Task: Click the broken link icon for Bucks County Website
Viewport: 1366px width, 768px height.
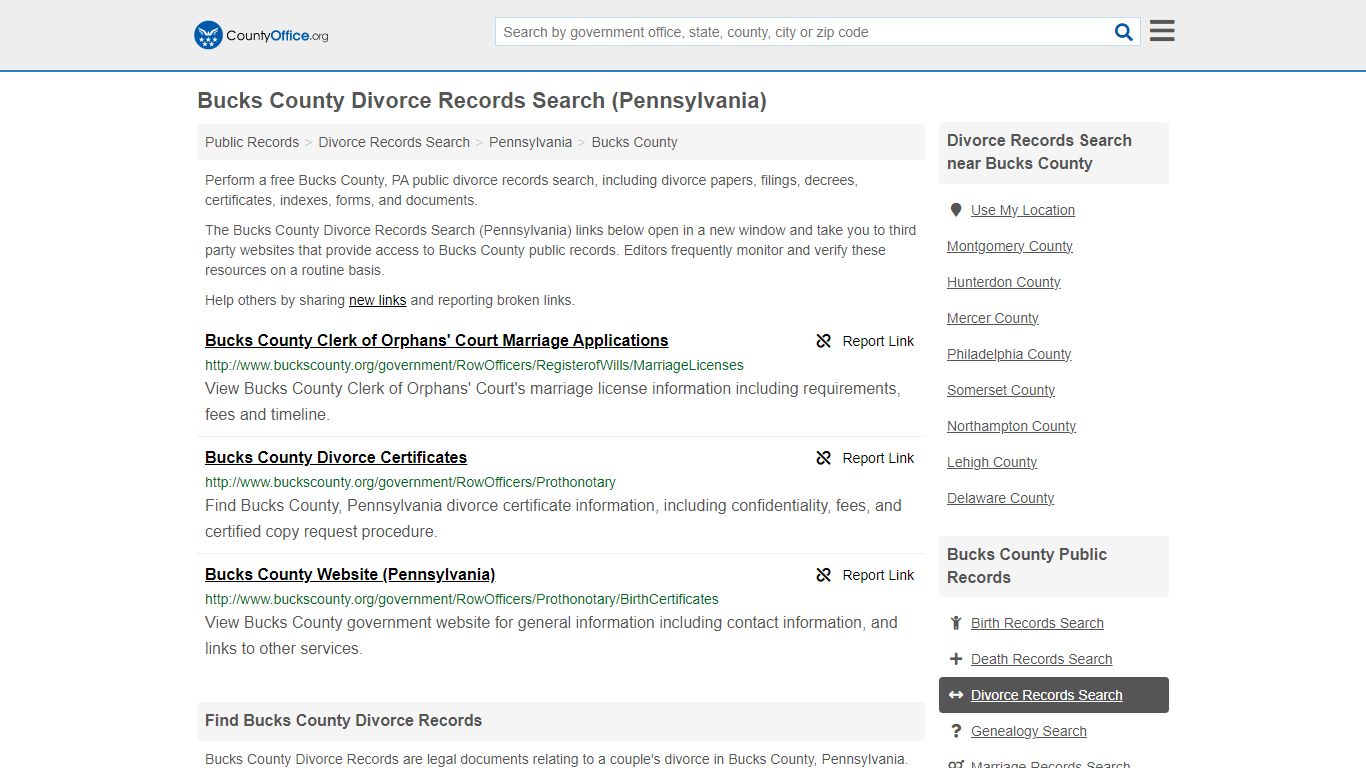Action: pos(824,575)
